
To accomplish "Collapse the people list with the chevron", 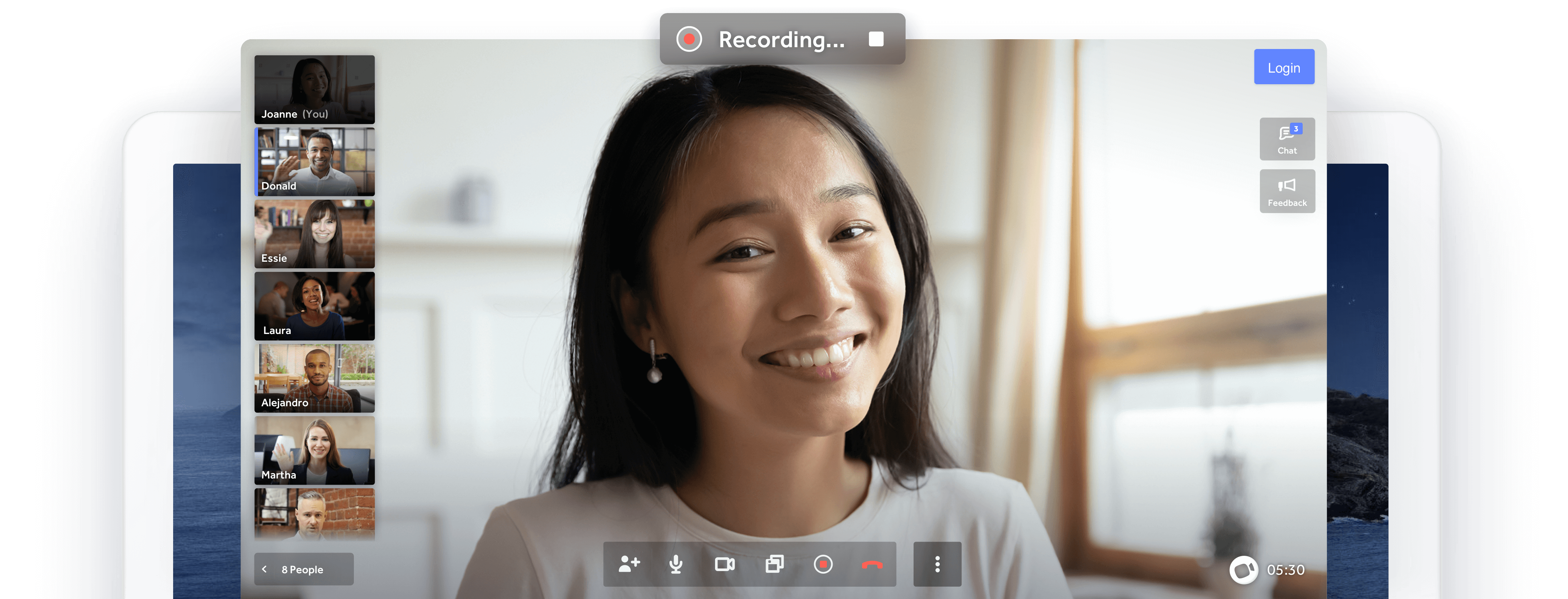I will coord(265,569).
